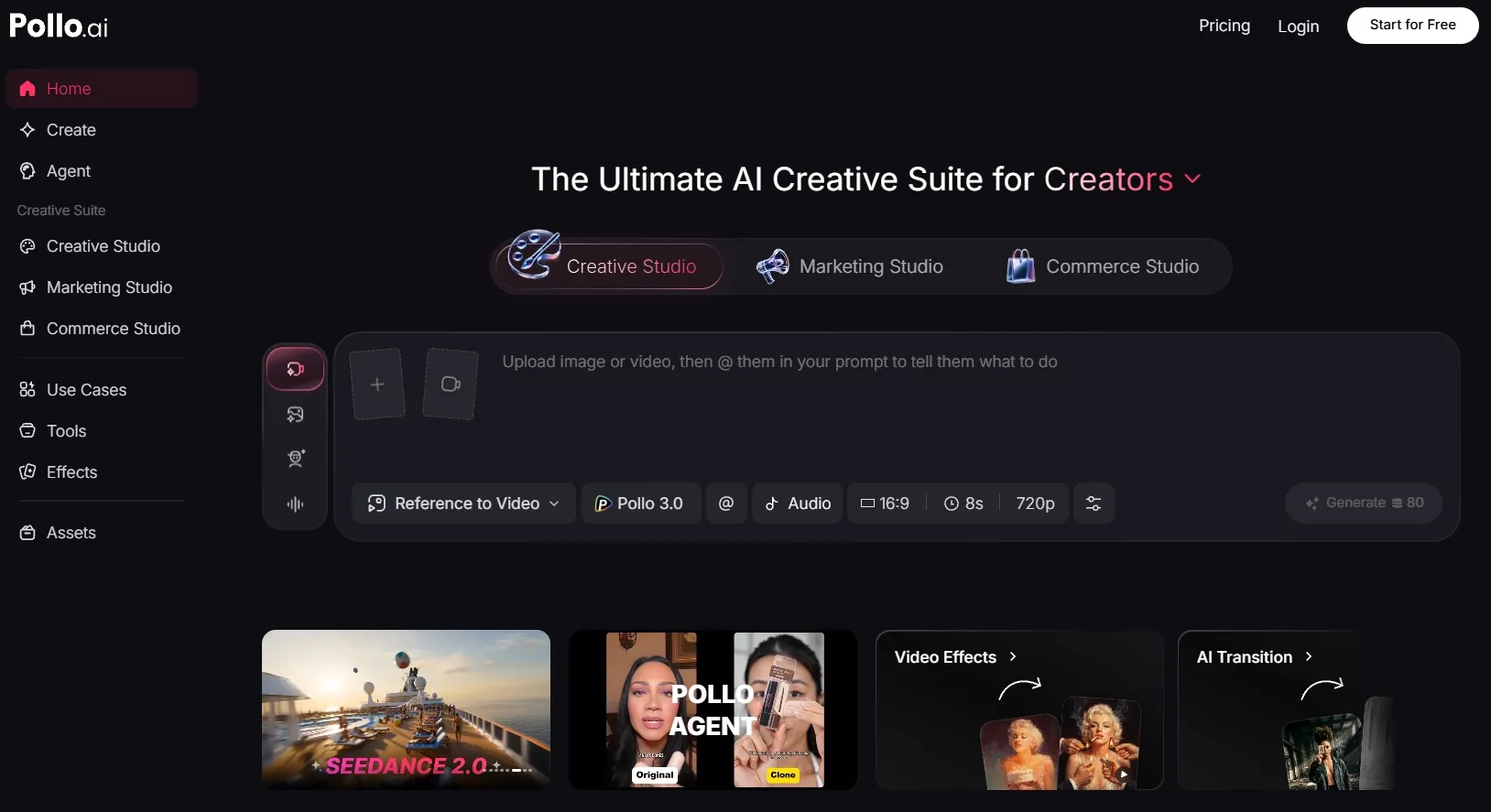Open the Pricing page
The height and width of the screenshot is (812, 1491).
(x=1224, y=26)
